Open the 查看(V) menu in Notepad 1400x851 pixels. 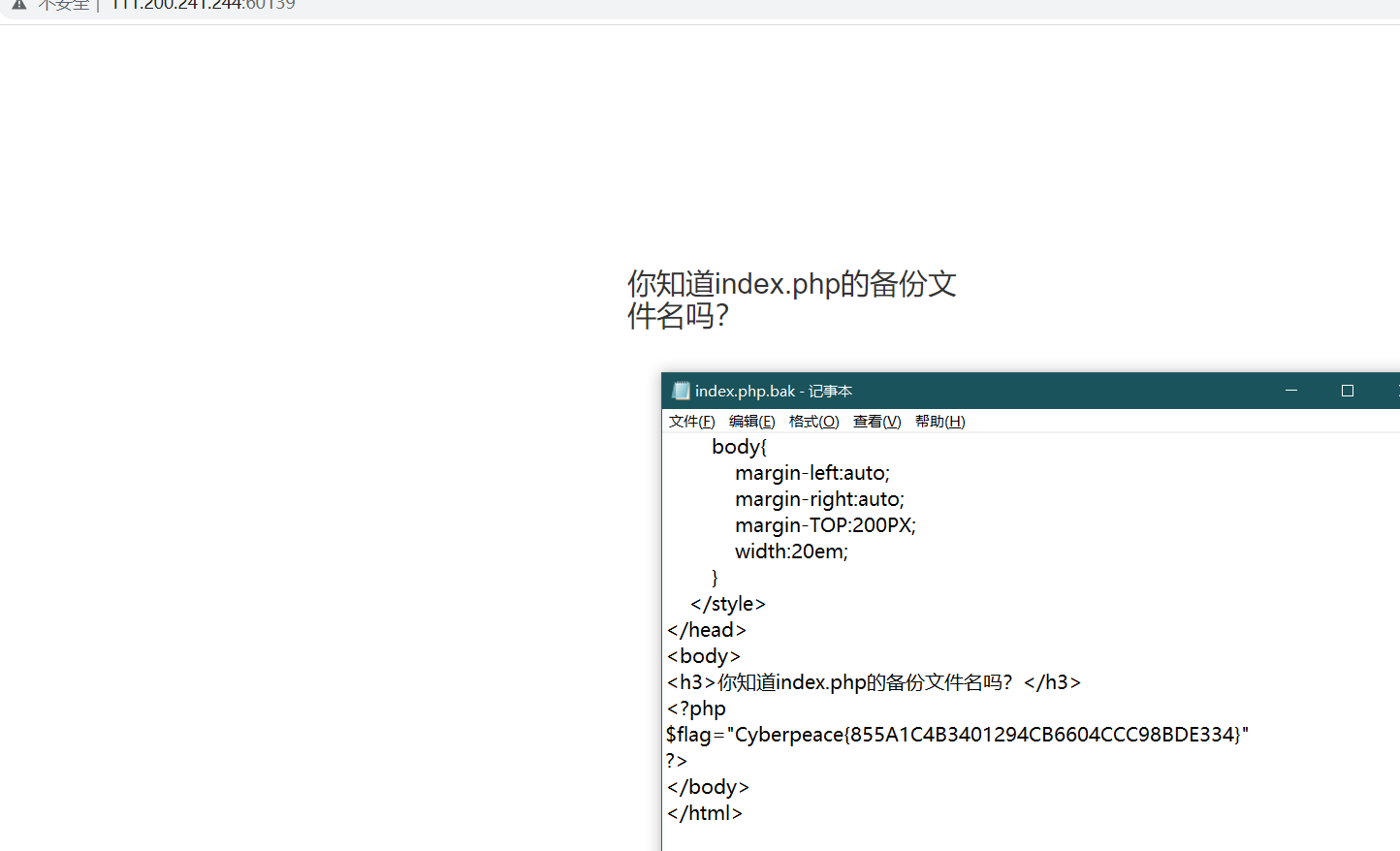[x=875, y=421]
